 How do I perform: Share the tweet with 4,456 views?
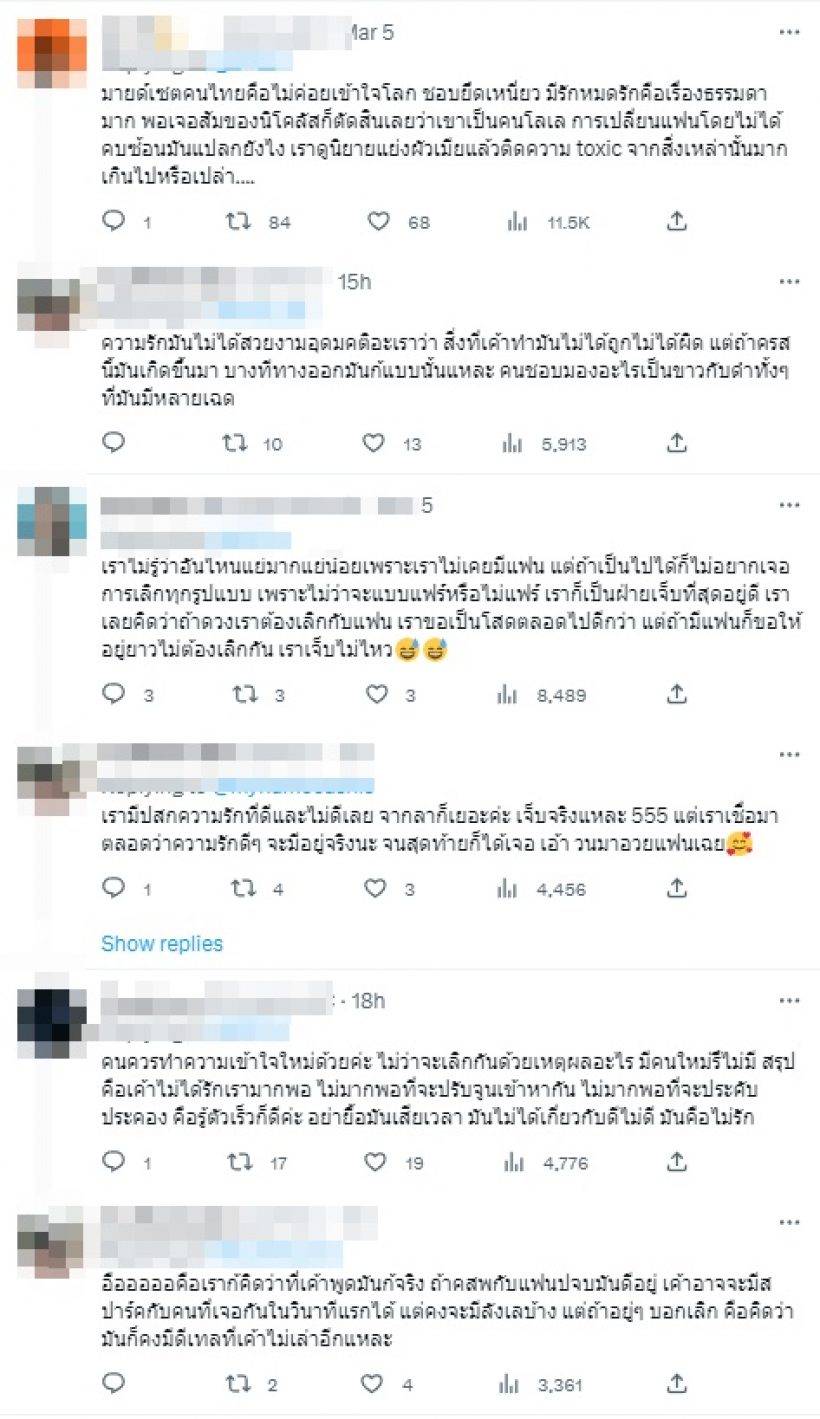pyautogui.click(x=676, y=887)
